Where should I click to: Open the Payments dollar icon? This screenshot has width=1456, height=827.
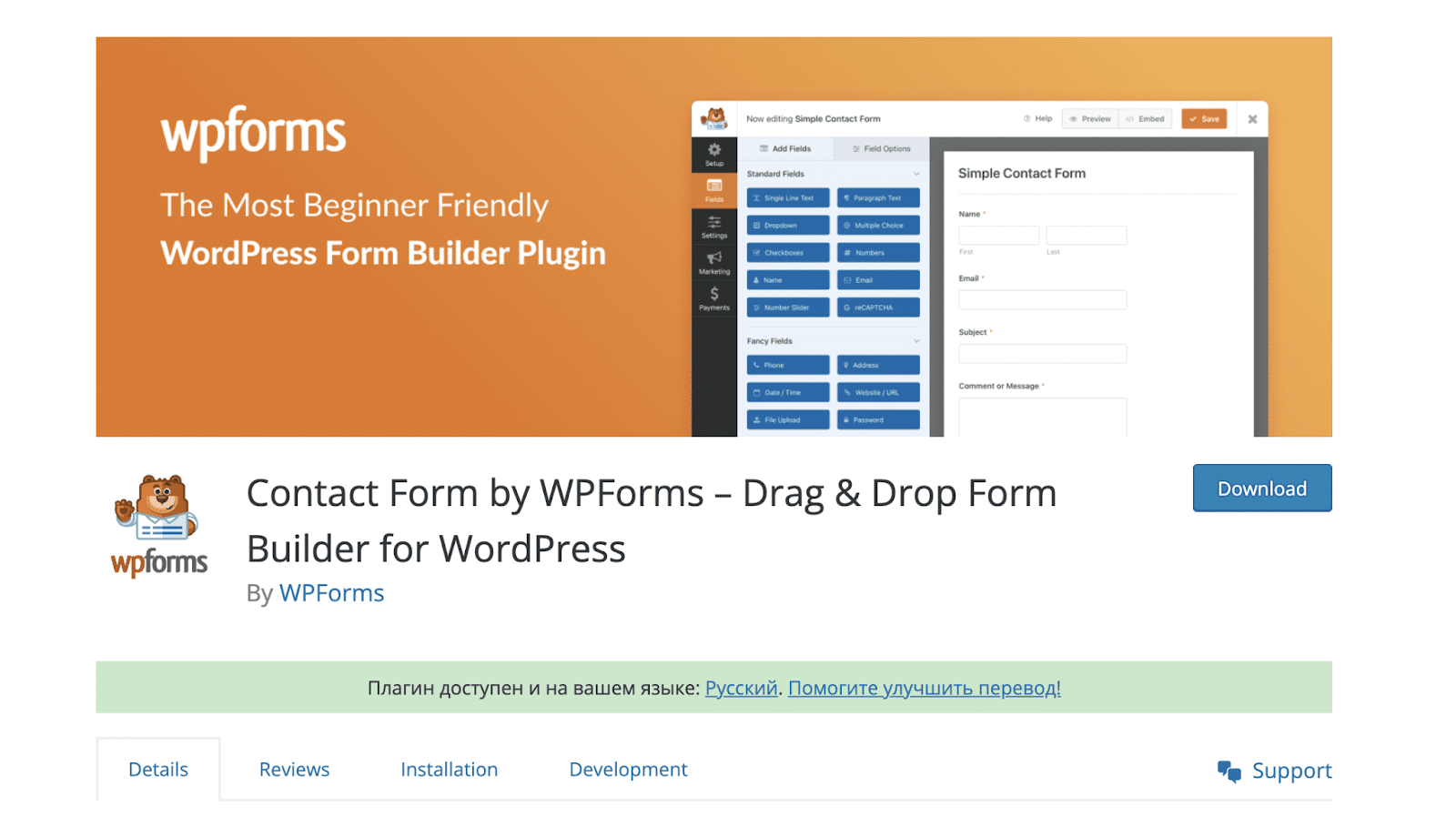(x=714, y=298)
